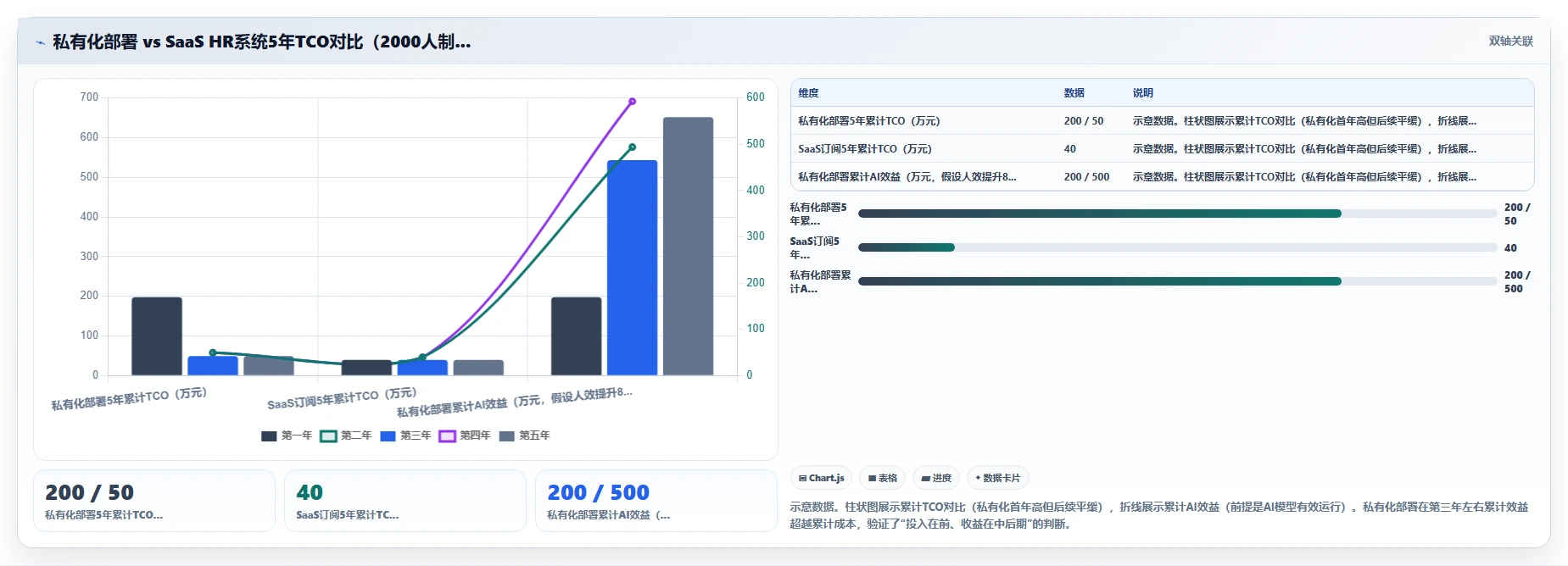Open the 40 SaaS订阅 data card

(x=405, y=501)
